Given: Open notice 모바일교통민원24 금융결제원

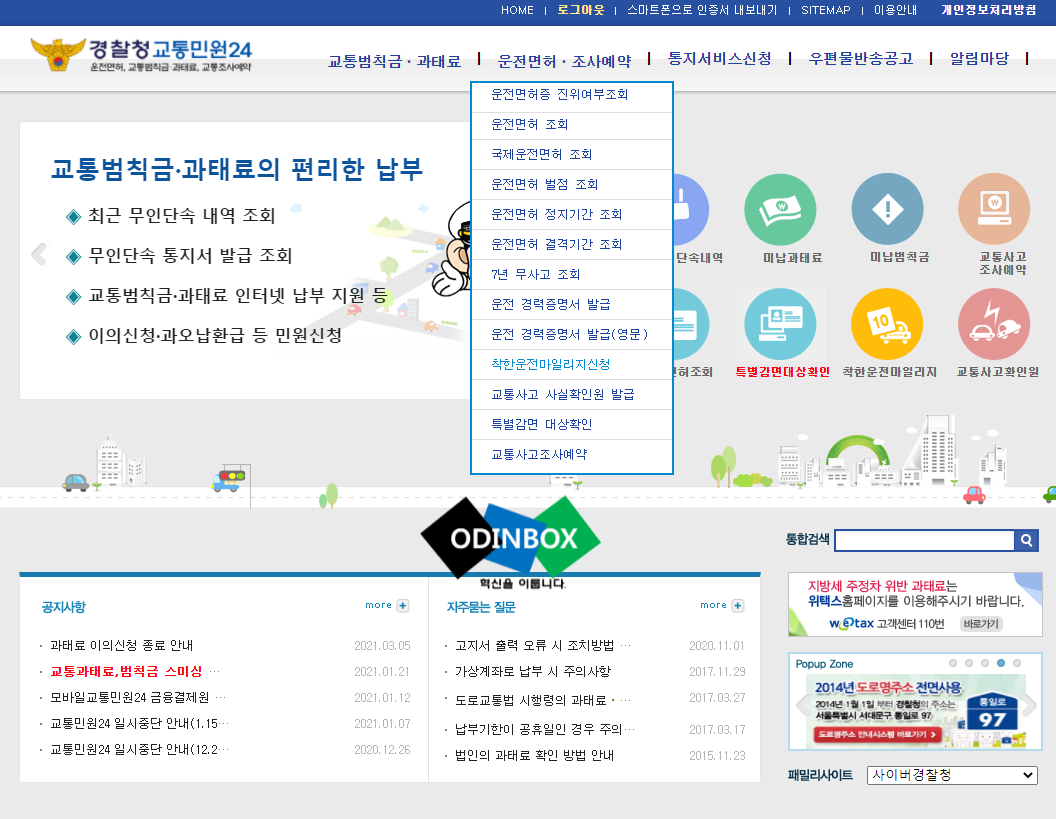Looking at the screenshot, I should 129,697.
